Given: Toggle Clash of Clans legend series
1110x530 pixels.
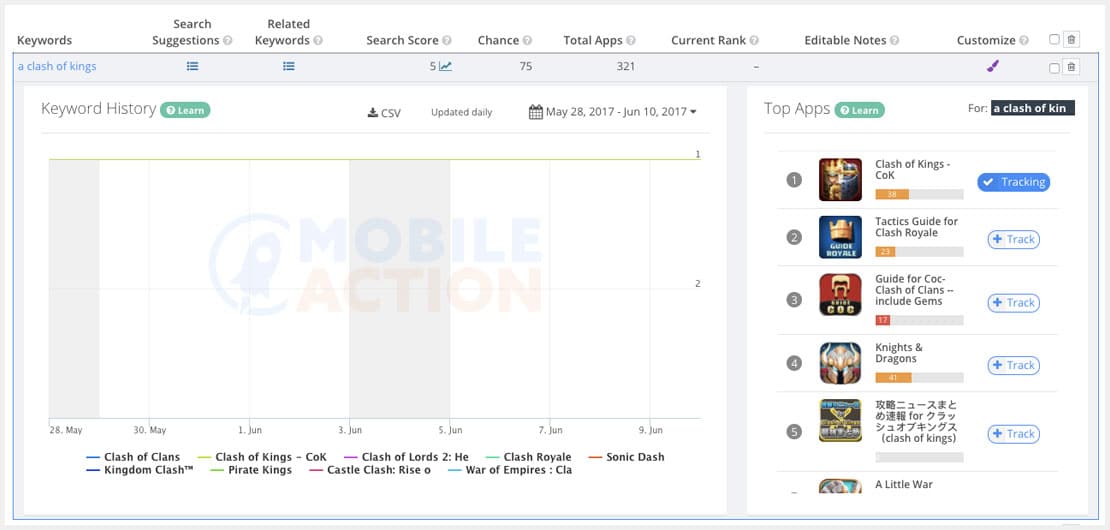Looking at the screenshot, I should (x=132, y=457).
